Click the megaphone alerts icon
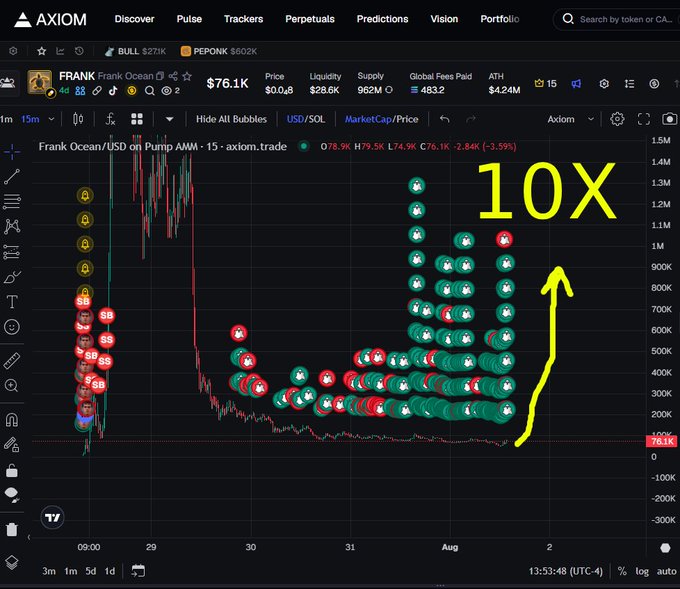This screenshot has width=680, height=589. [x=576, y=84]
